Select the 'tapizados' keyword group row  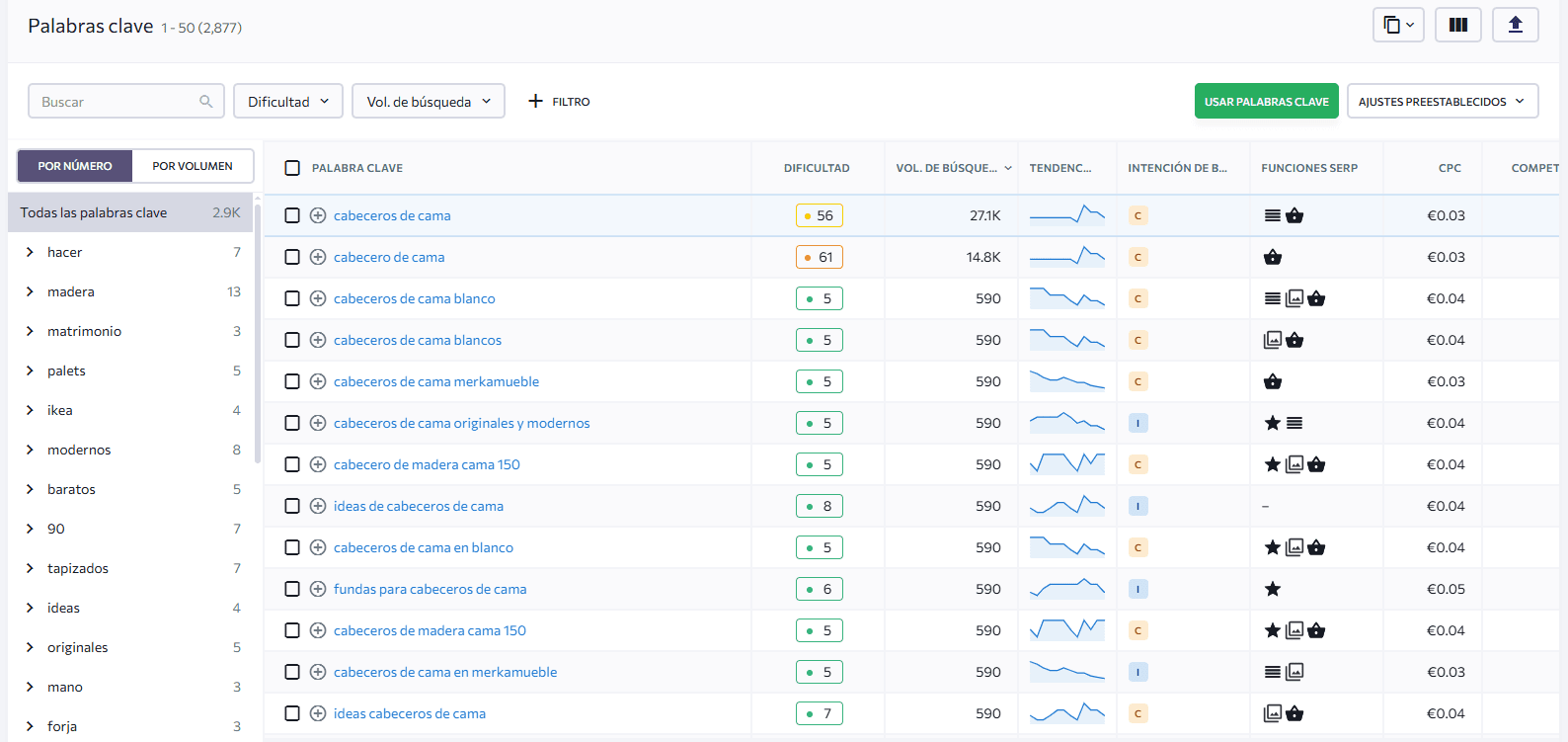tap(130, 568)
